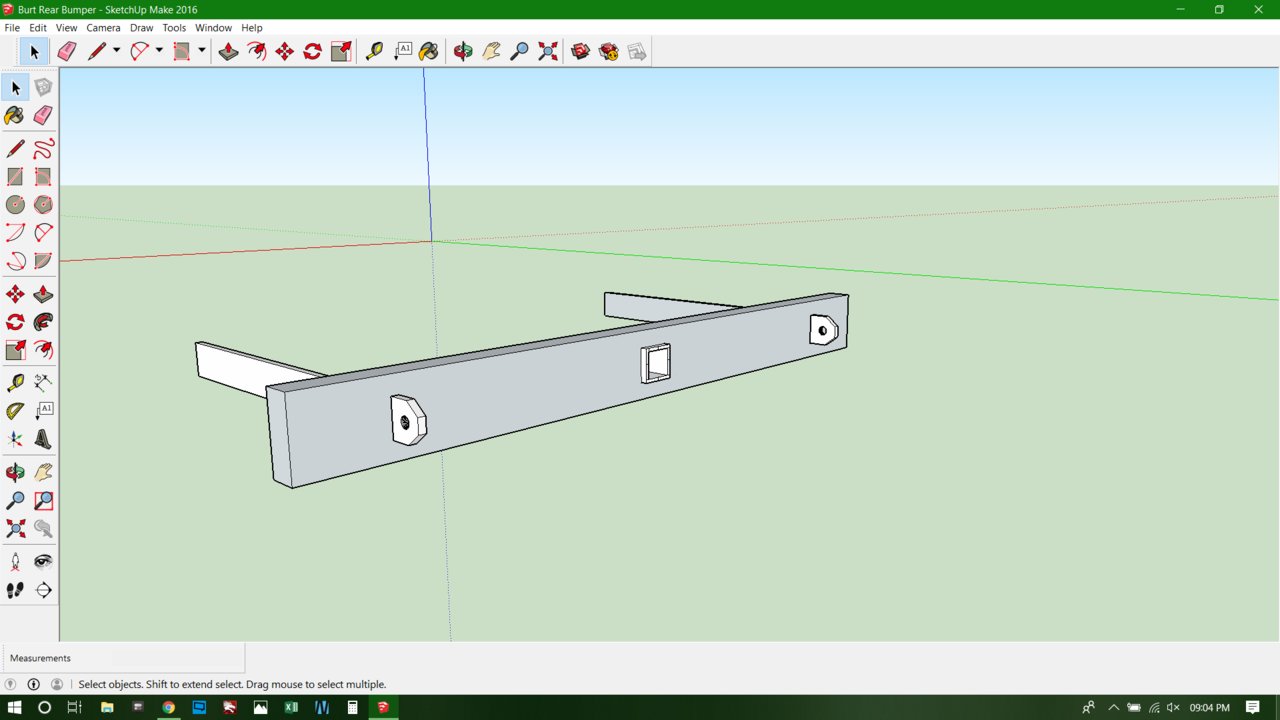Open Excel from the taskbar
This screenshot has height=720, width=1280.
(x=291, y=708)
